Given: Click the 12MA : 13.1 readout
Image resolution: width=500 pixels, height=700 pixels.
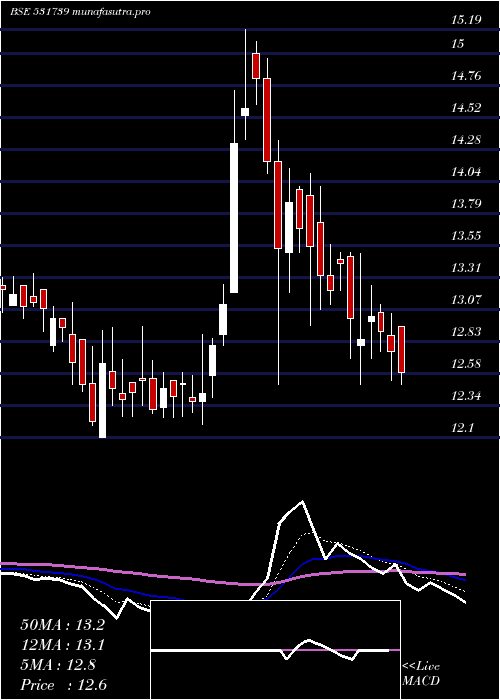Looking at the screenshot, I should (x=62, y=645).
